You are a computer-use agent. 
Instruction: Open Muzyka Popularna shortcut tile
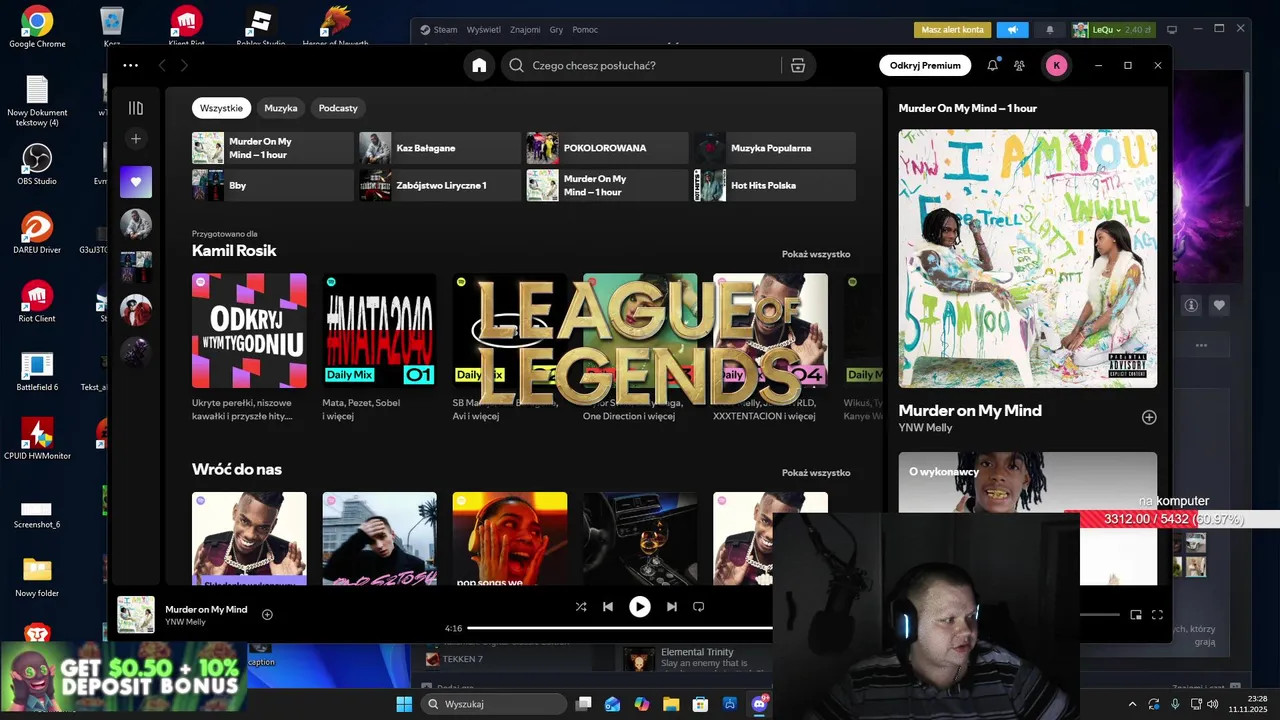pos(775,148)
